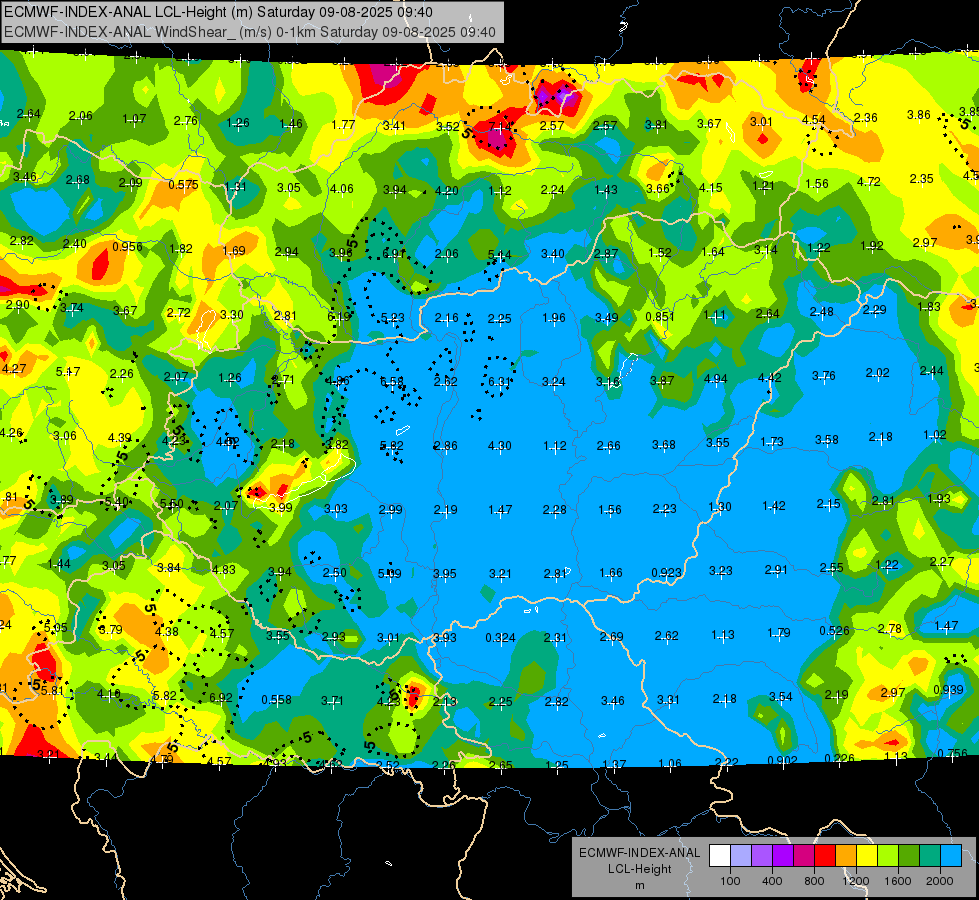Click the legend label '2000'
Screen dimensions: 979x900
click(940, 881)
